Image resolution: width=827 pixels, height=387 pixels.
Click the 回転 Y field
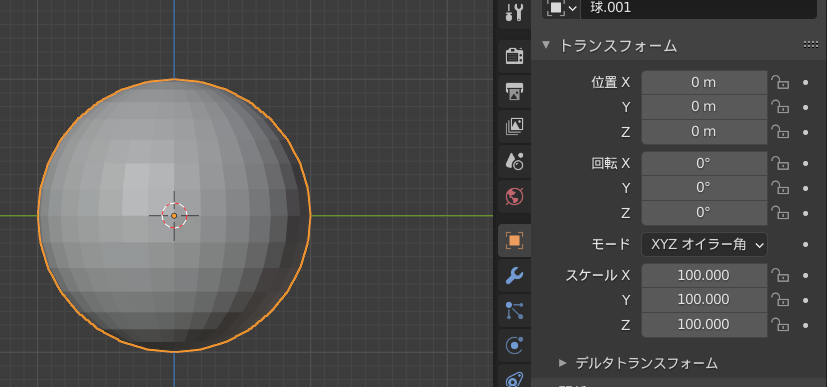(704, 188)
